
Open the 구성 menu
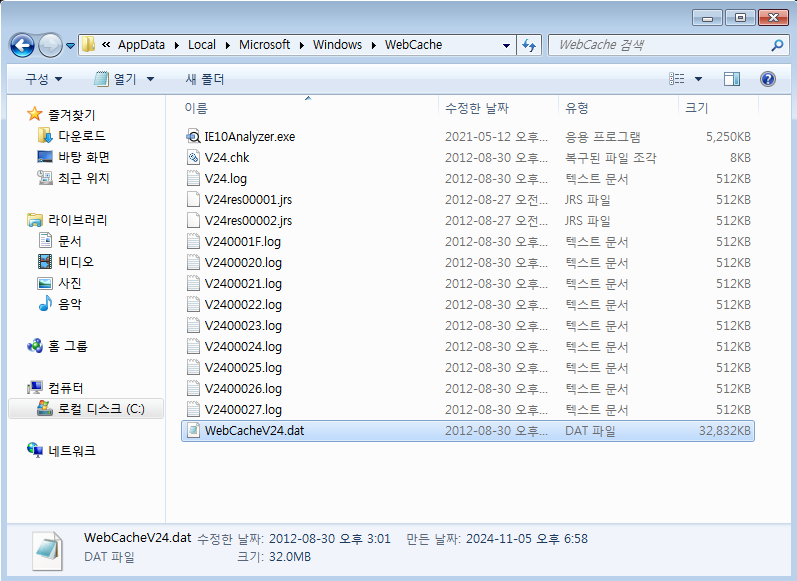[44, 79]
